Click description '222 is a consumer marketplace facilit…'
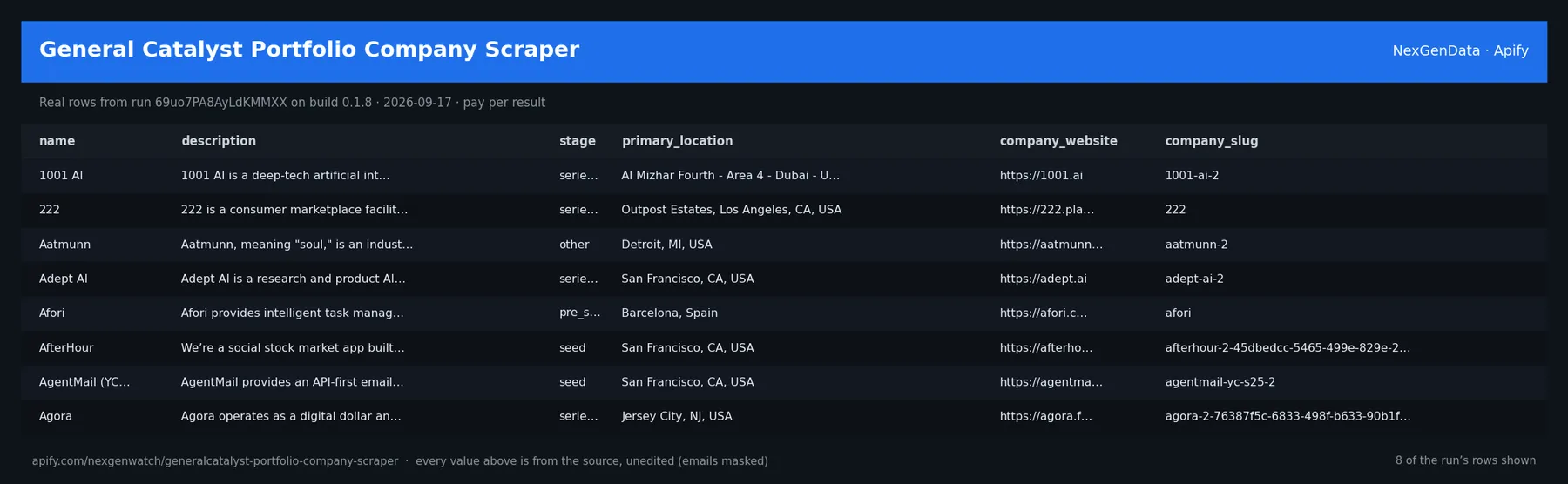The height and width of the screenshot is (484, 1568). pos(294,210)
